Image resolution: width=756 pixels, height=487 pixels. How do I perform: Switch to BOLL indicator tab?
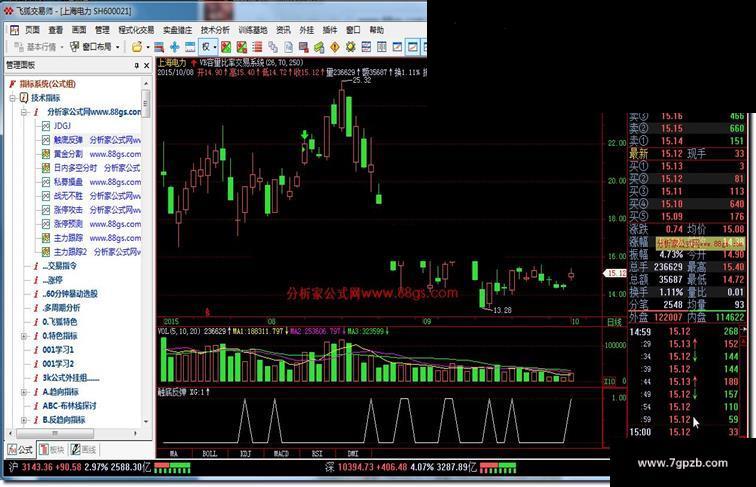coord(210,454)
